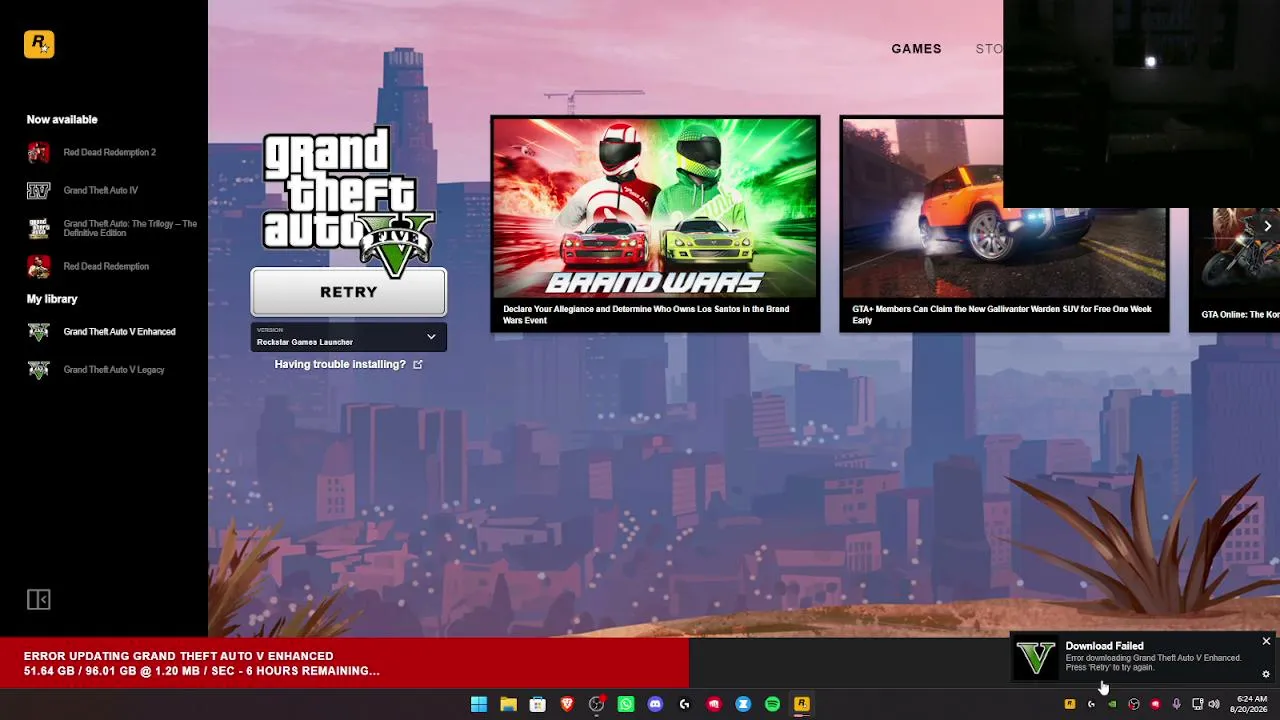Select Grand Theft Auto V Enhanced in My library
The height and width of the screenshot is (720, 1280).
click(119, 332)
